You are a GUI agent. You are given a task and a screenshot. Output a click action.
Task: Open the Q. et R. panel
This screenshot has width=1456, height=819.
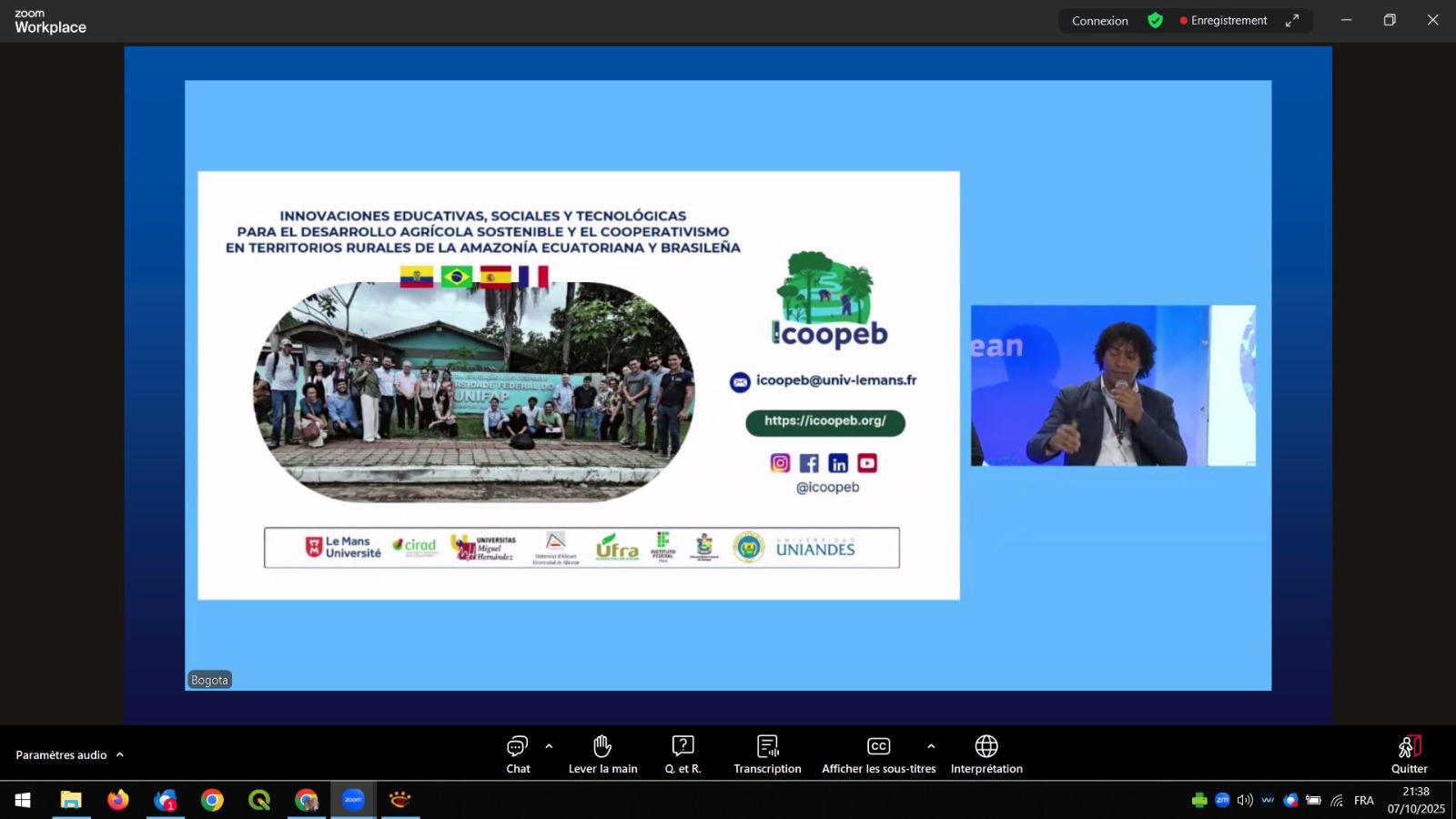click(x=682, y=754)
